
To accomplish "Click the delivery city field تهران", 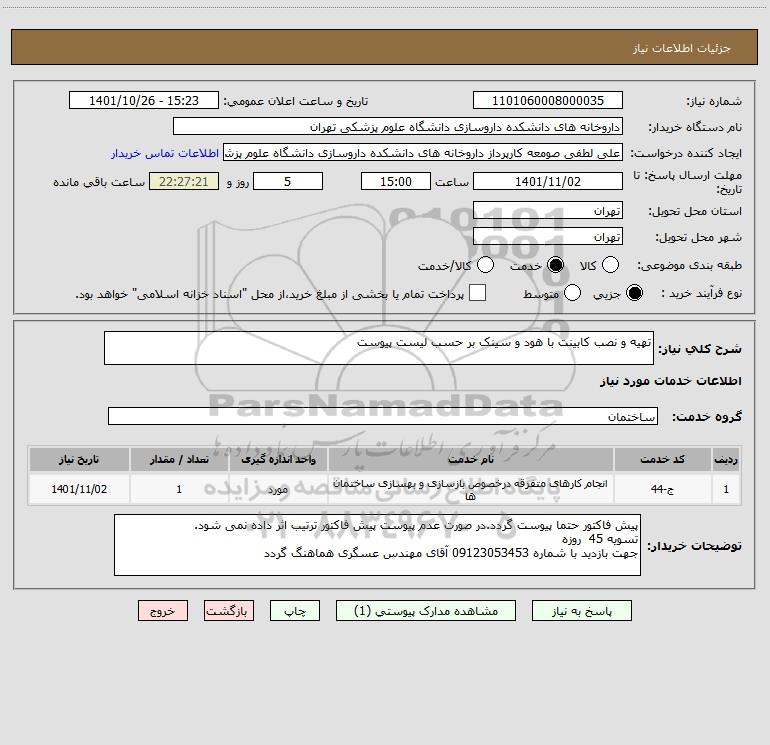I will coord(548,237).
